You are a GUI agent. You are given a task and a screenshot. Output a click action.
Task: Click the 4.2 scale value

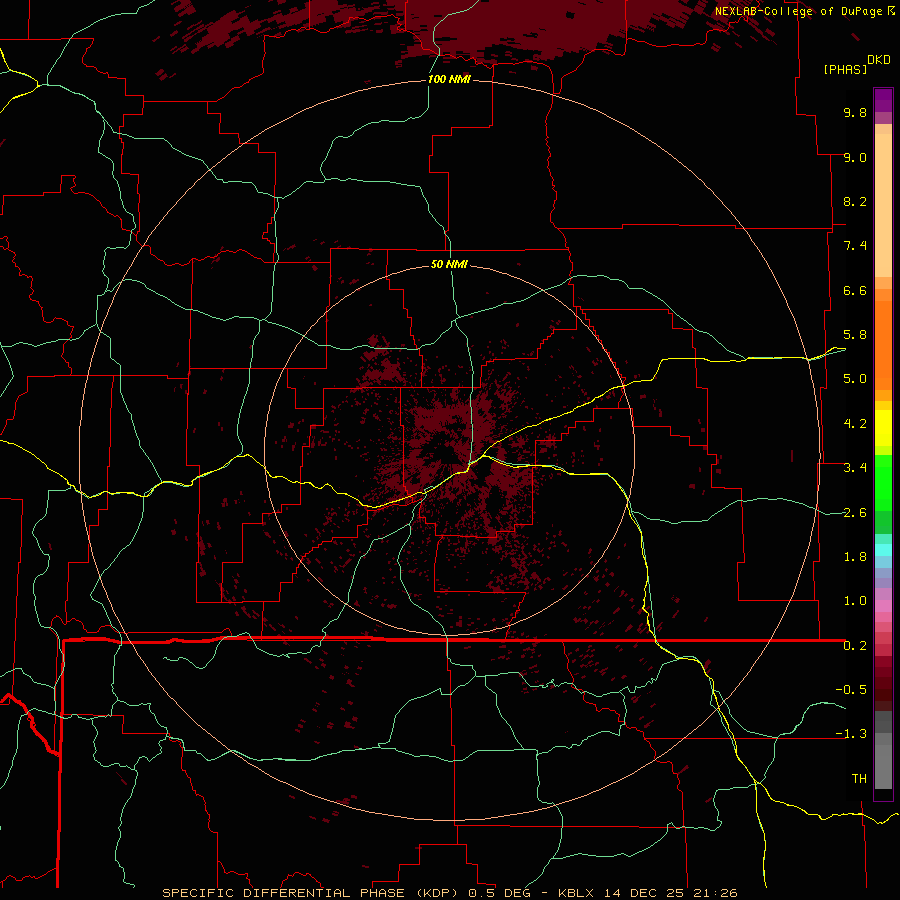click(x=855, y=424)
